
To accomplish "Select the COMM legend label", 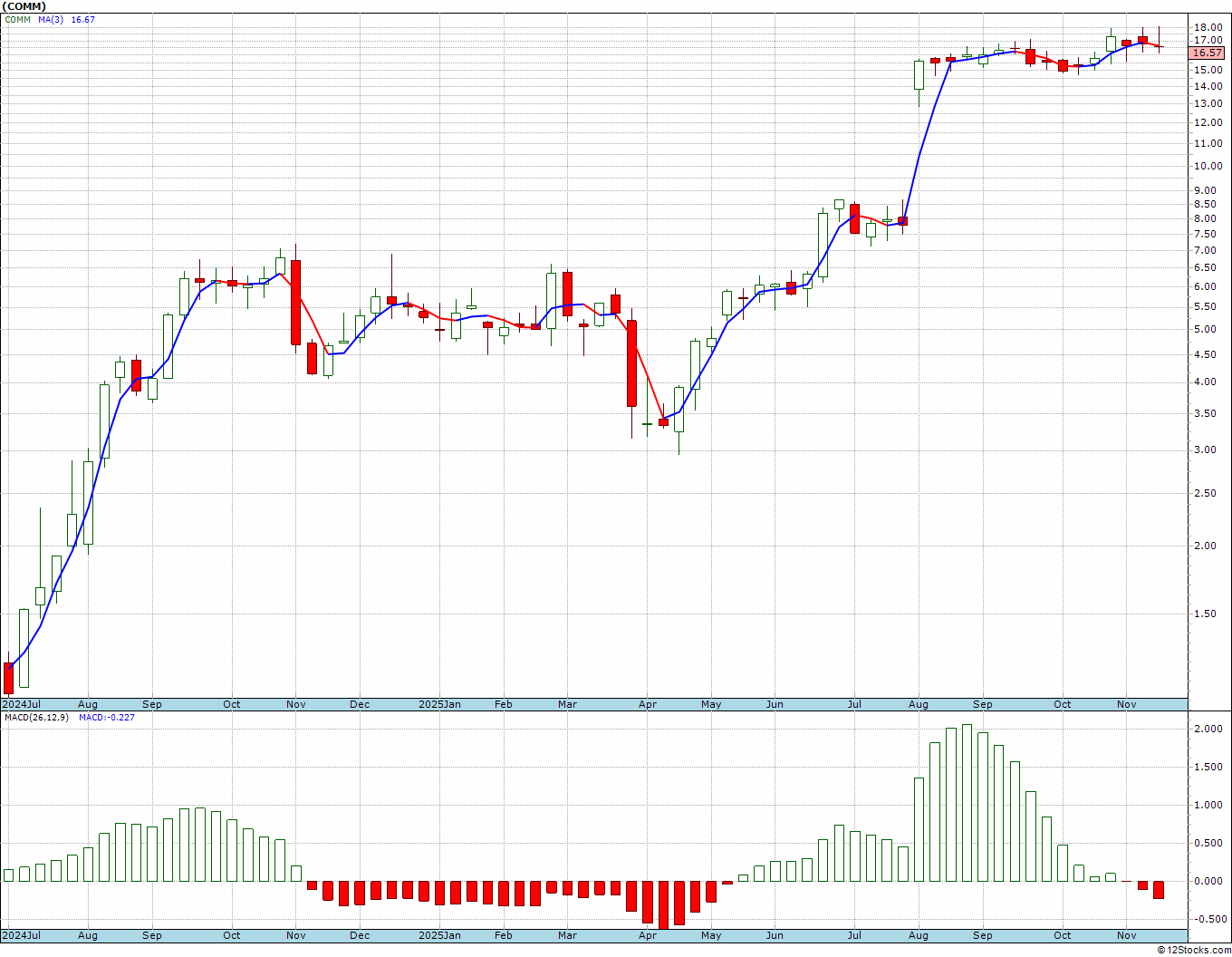I will pyautogui.click(x=17, y=20).
